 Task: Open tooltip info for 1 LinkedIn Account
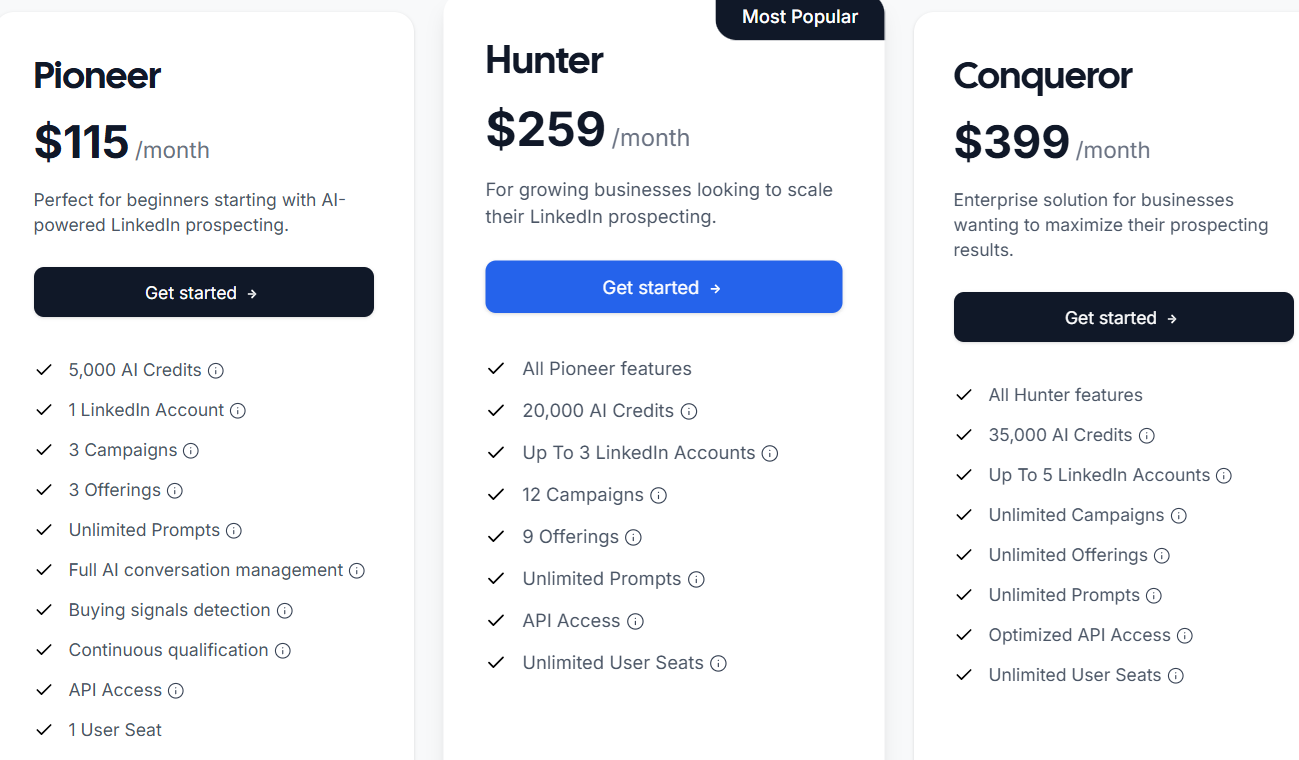coord(239,410)
